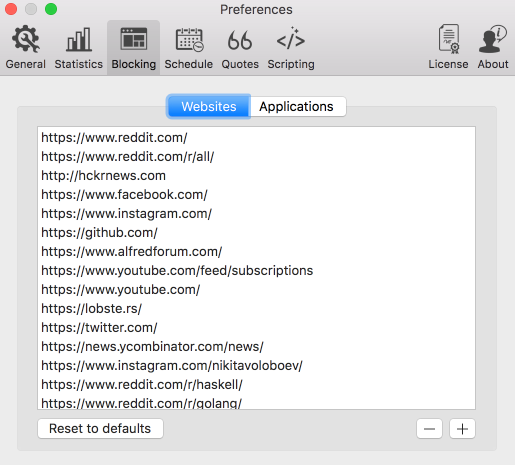Image resolution: width=515 pixels, height=465 pixels.
Task: Open the Schedule calendar pane
Action: (x=189, y=47)
